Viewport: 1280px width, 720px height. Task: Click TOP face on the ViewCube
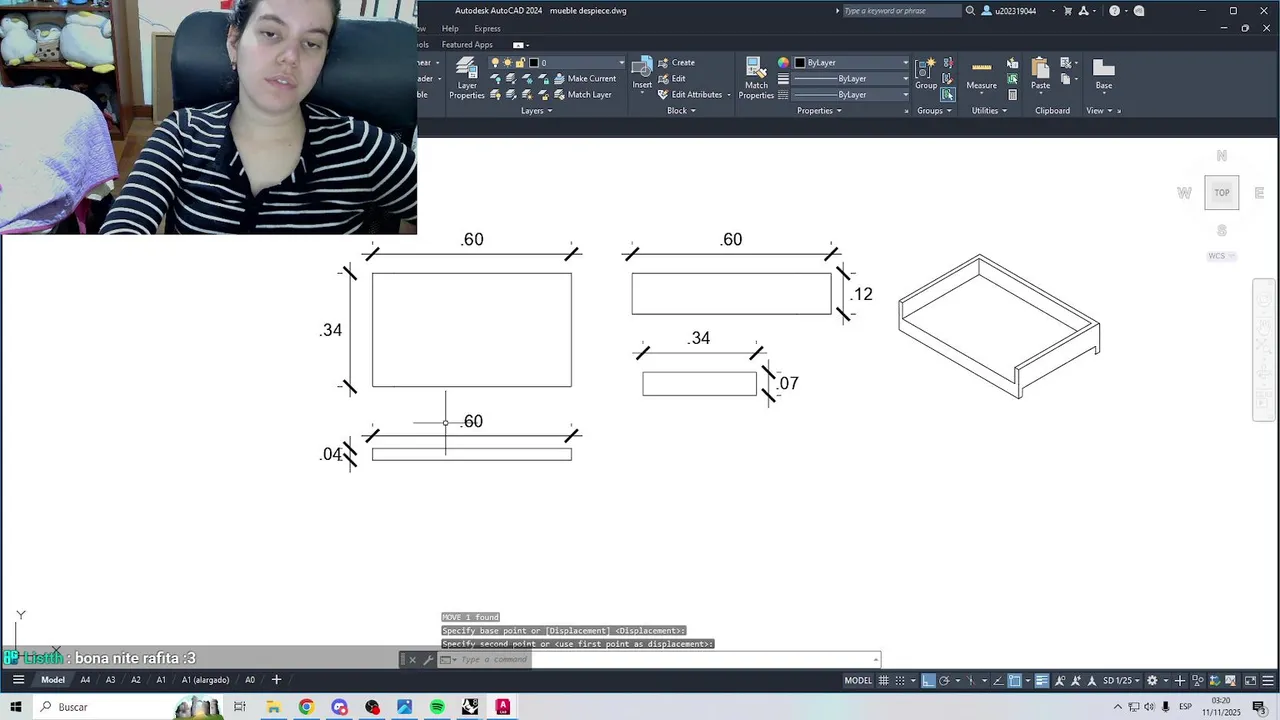[1222, 192]
